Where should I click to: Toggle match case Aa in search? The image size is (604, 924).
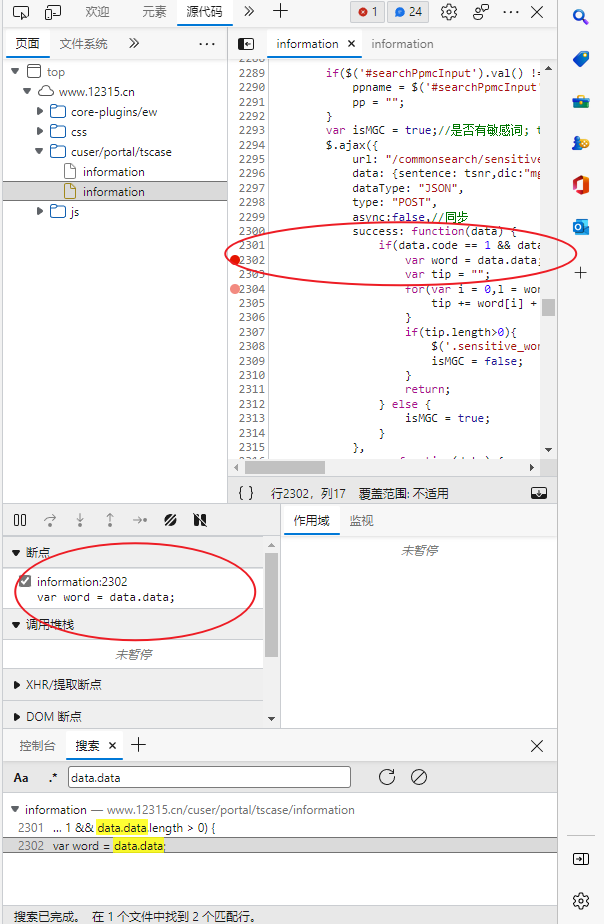coord(21,778)
